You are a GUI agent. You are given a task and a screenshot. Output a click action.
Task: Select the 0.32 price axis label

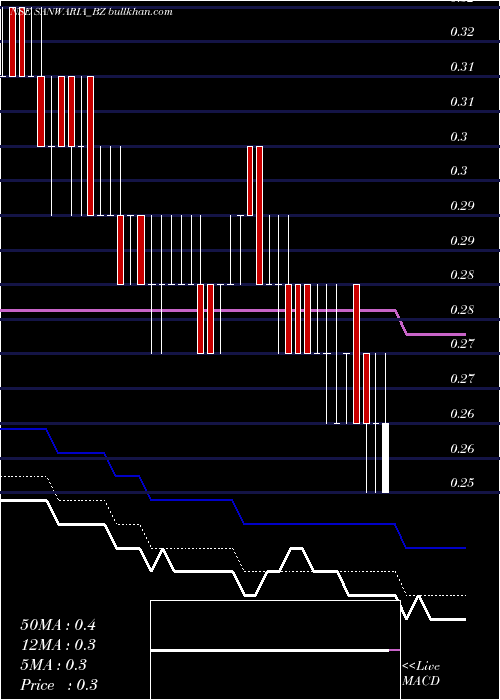[x=462, y=32]
